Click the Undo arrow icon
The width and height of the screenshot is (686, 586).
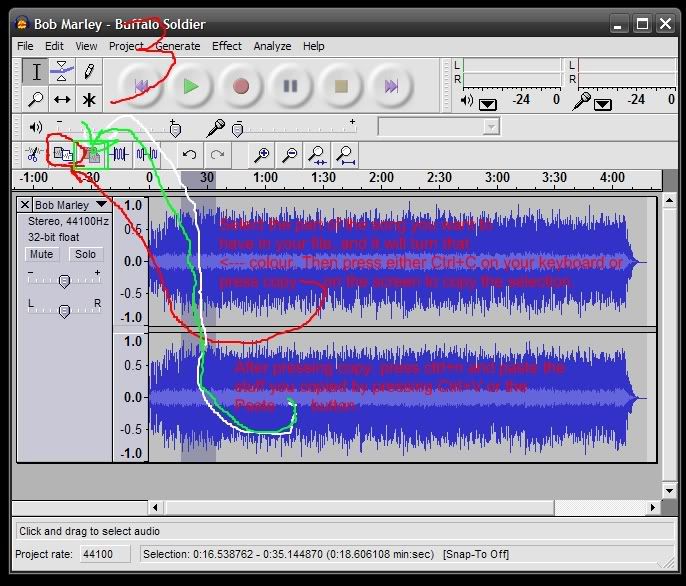189,154
